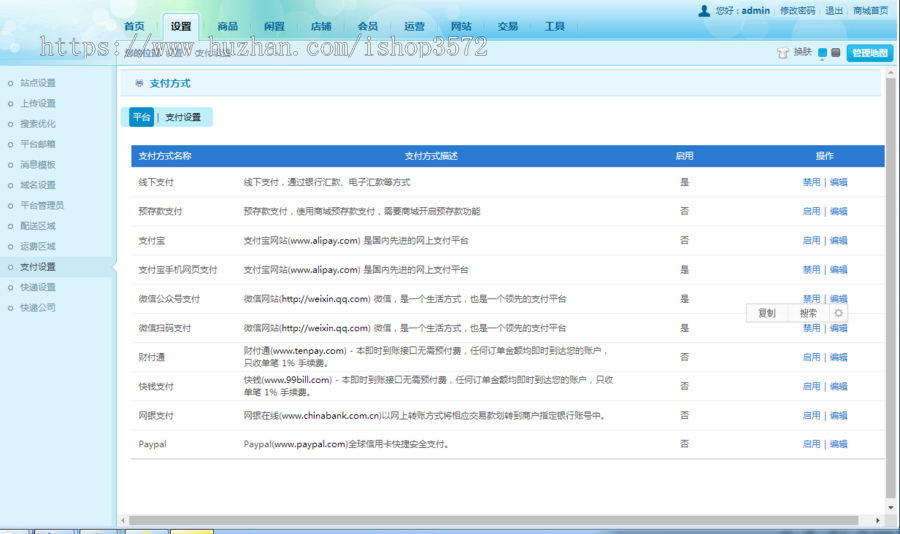Open 配送区域 in the sidebar
The height and width of the screenshot is (534, 900).
click(38, 226)
